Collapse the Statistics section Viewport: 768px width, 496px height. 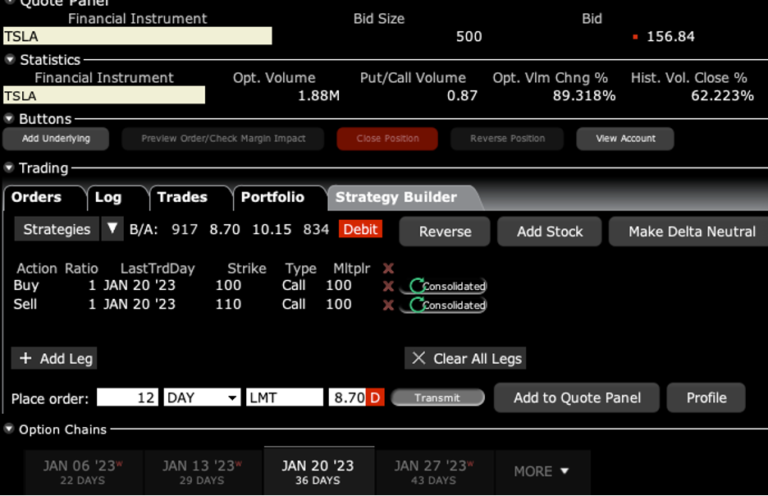[10, 60]
